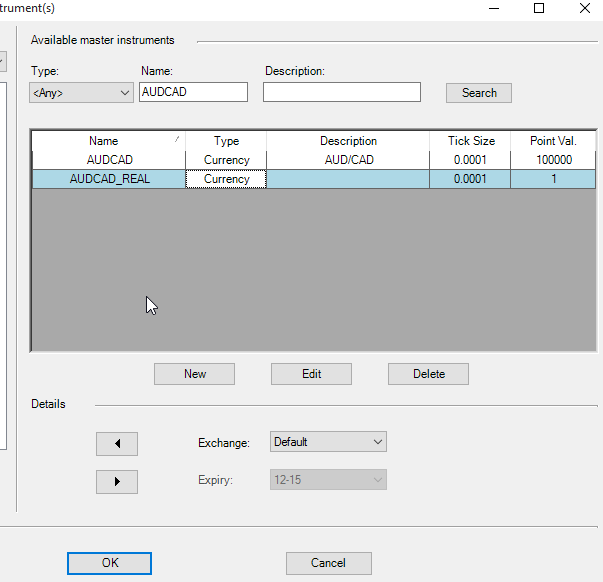Open the Exchange dropdown showing Default
The width and height of the screenshot is (603, 582).
(328, 442)
